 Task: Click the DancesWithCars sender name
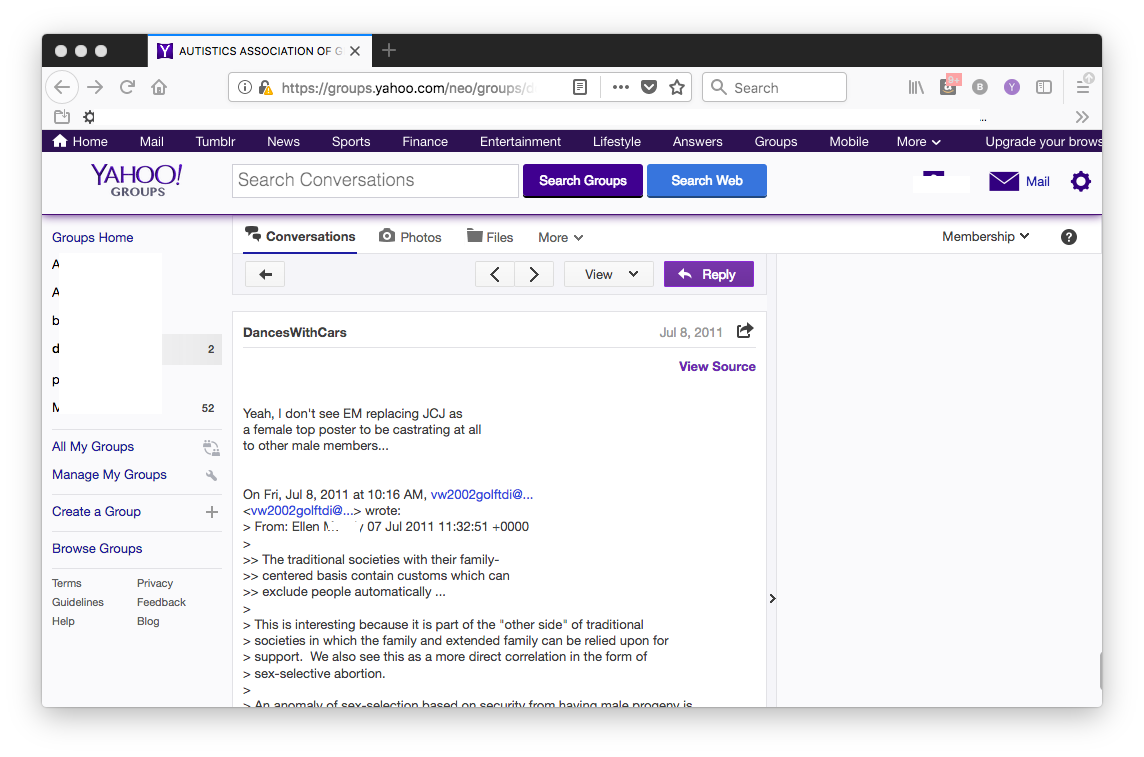click(295, 333)
